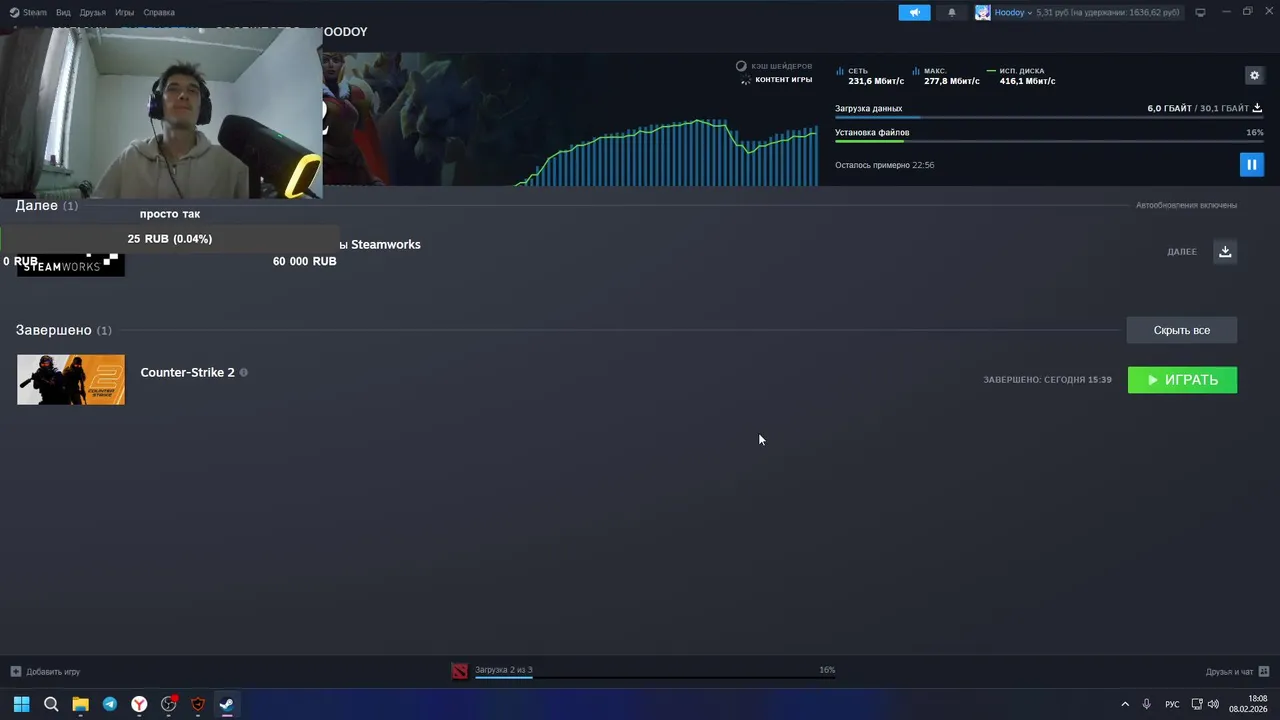Click the Counter-Strike 2 title
This screenshot has height=720, width=1280.
(x=188, y=372)
